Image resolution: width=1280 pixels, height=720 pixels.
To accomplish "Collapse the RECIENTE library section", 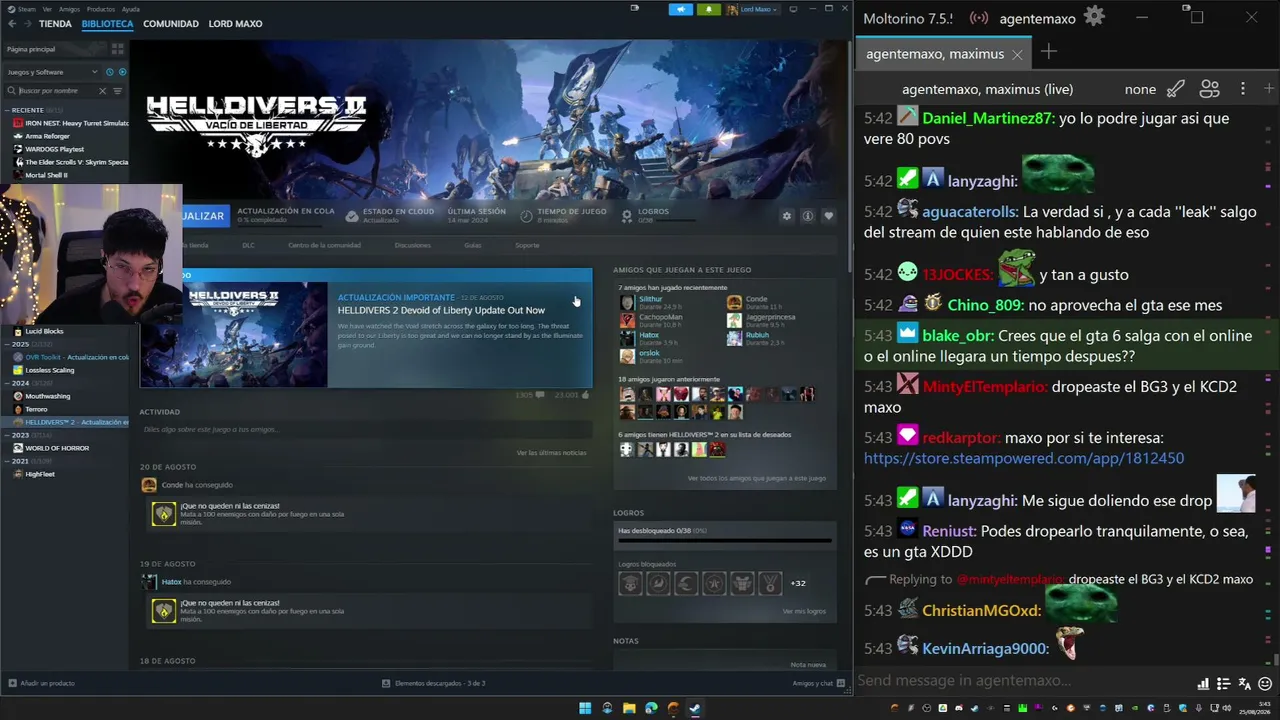I will pyautogui.click(x=8, y=110).
